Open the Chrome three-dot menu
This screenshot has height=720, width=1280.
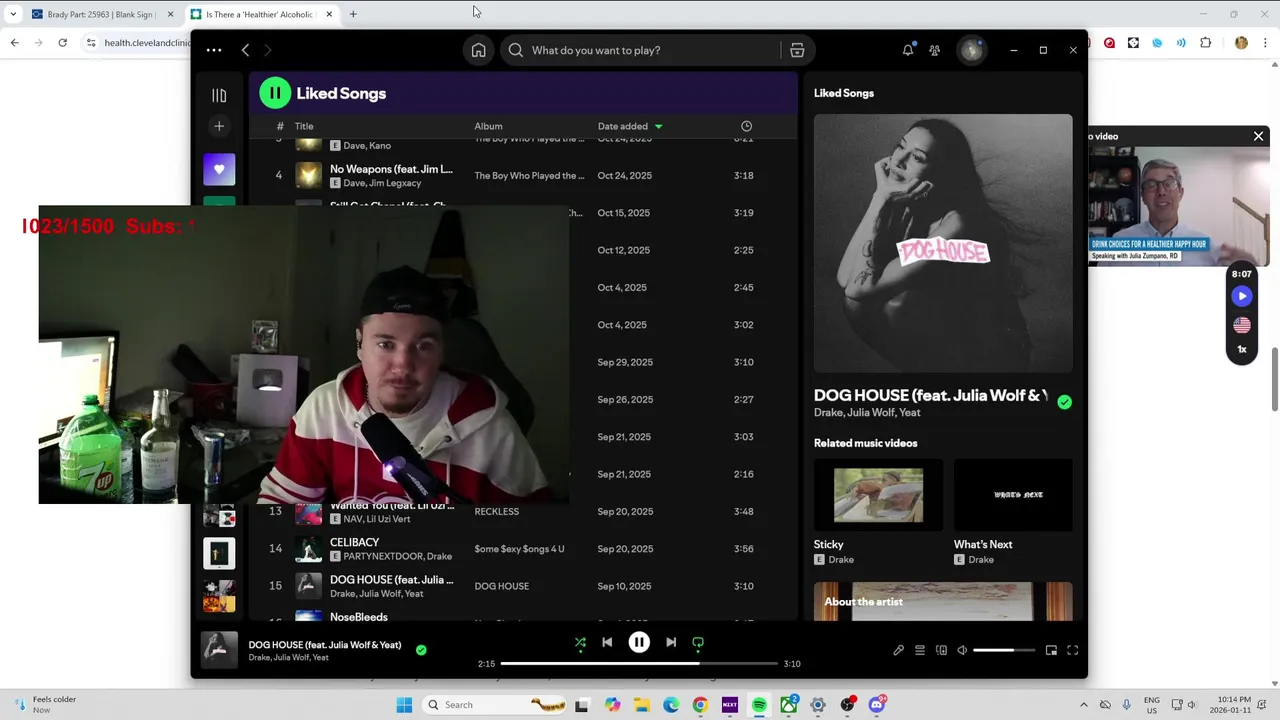coord(1266,43)
